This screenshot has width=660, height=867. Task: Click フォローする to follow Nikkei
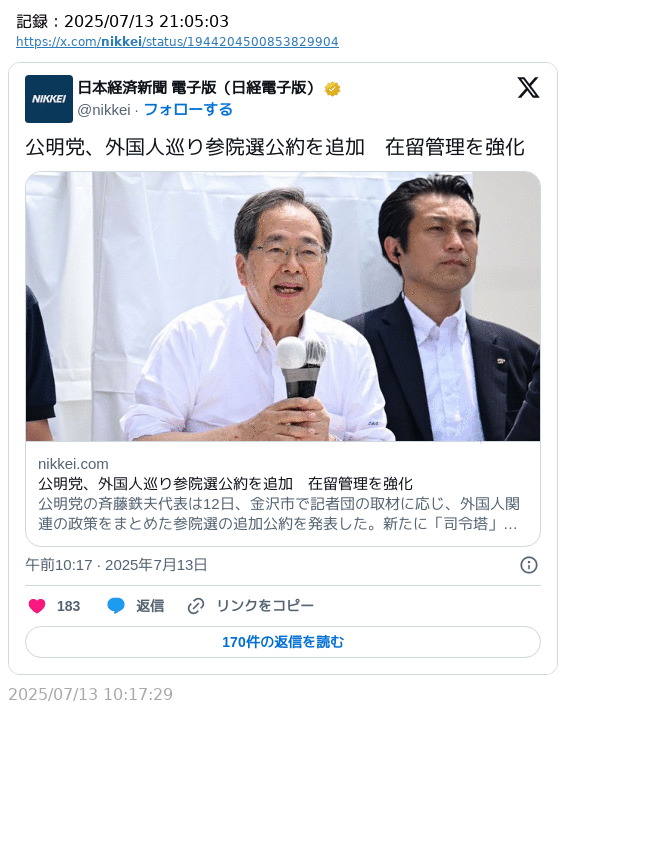pyautogui.click(x=188, y=109)
